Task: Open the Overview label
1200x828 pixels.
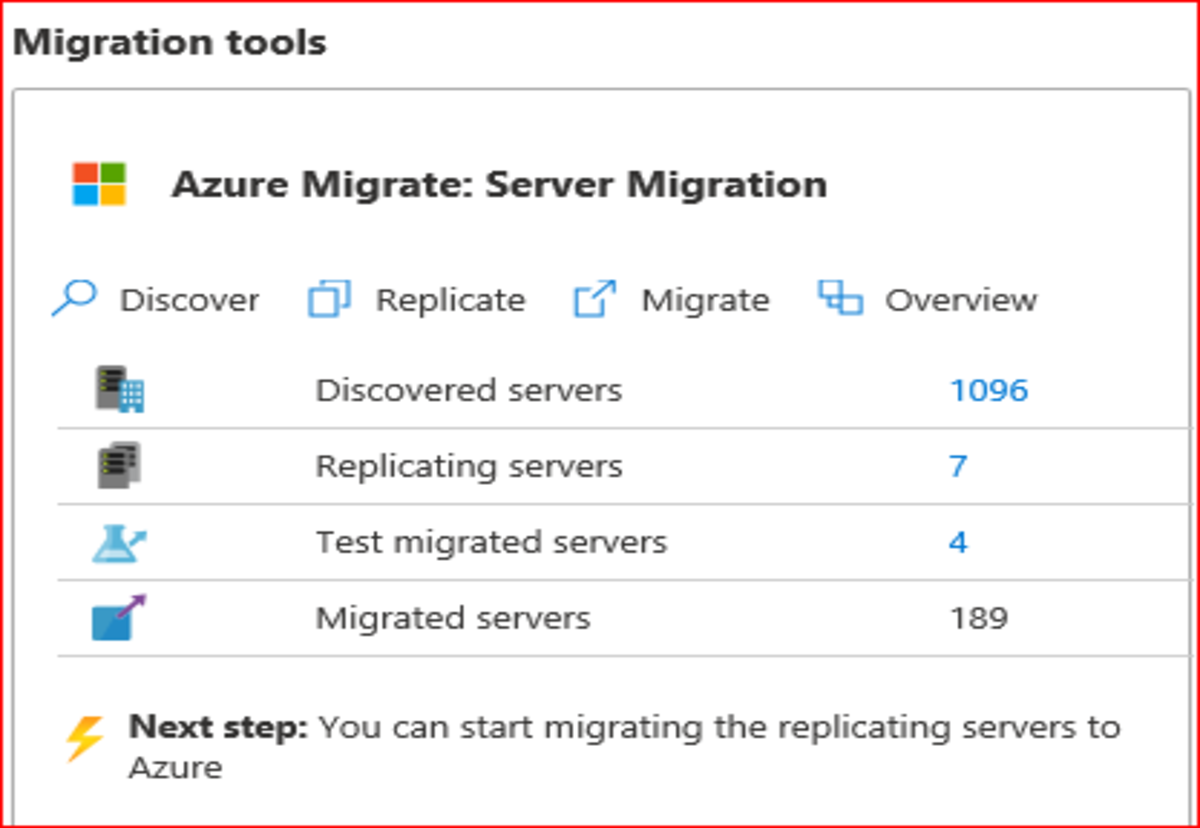Action: click(x=961, y=300)
